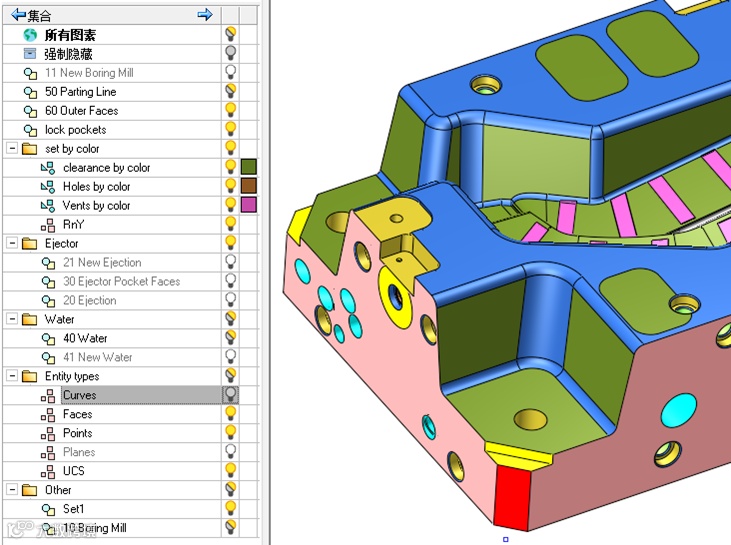Viewport: 731px width, 545px height.
Task: Collapse the Other folder
Action: pyautogui.click(x=12, y=490)
